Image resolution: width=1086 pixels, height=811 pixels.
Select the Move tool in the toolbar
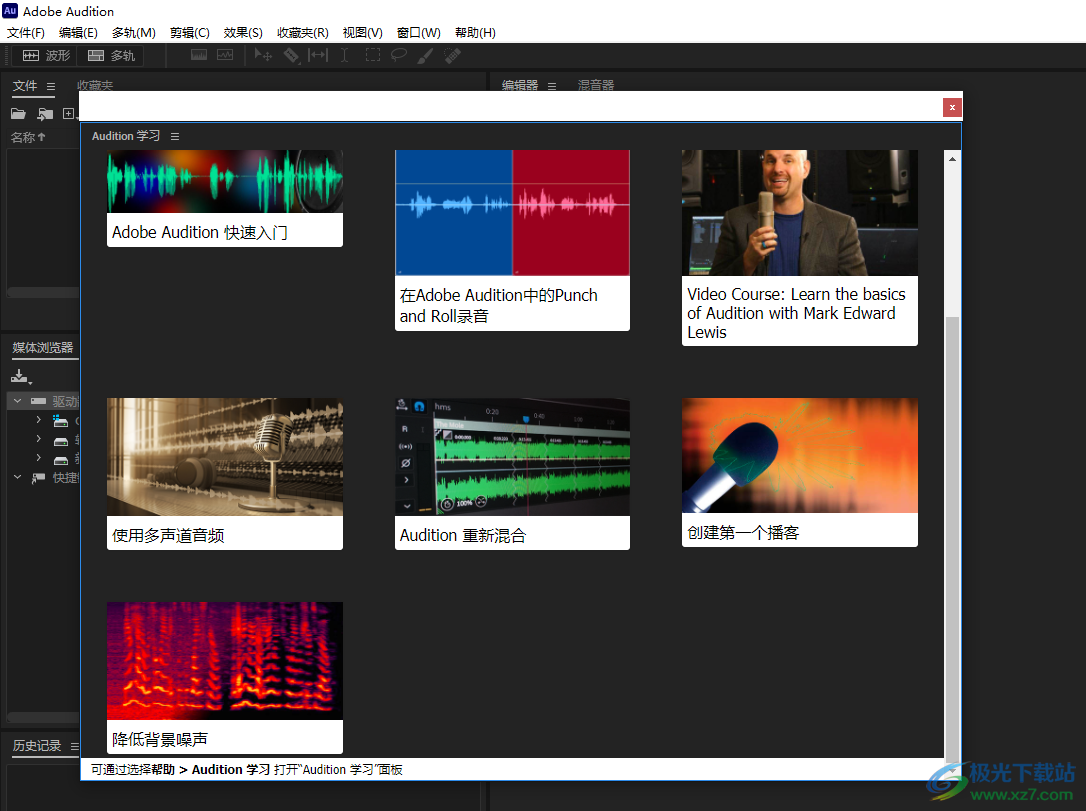coord(262,55)
